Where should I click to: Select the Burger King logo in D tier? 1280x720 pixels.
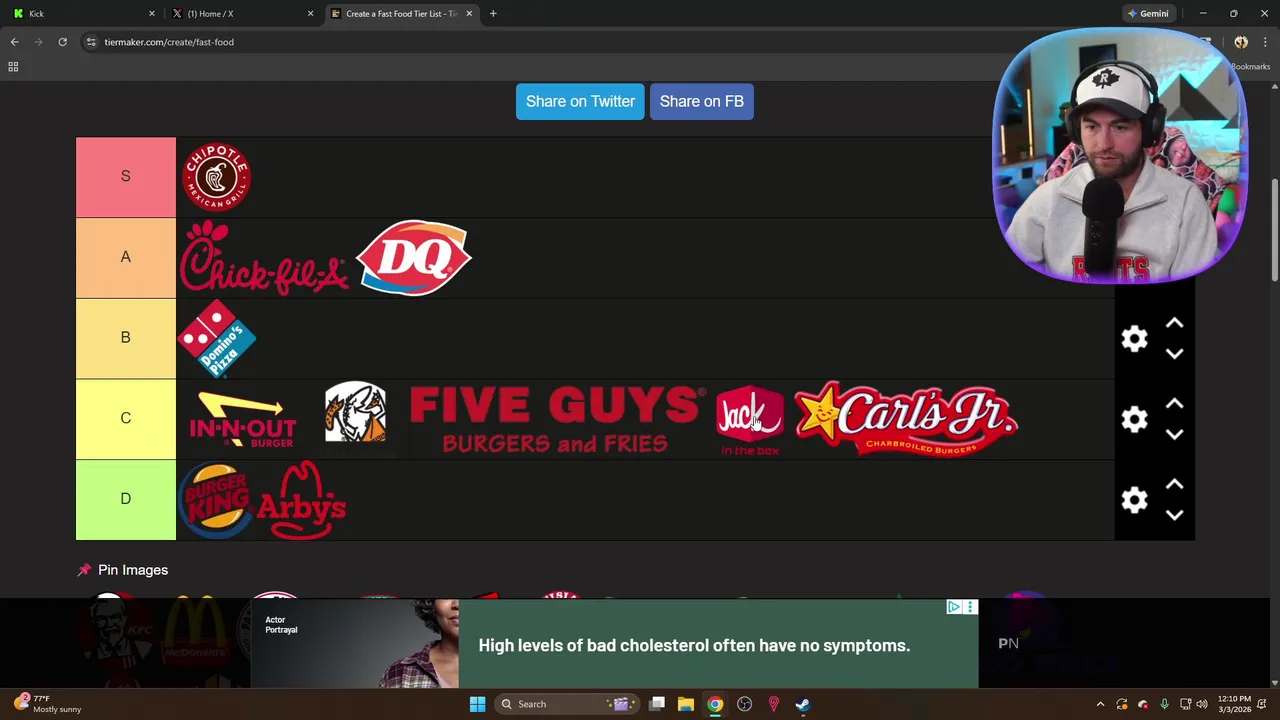point(216,500)
